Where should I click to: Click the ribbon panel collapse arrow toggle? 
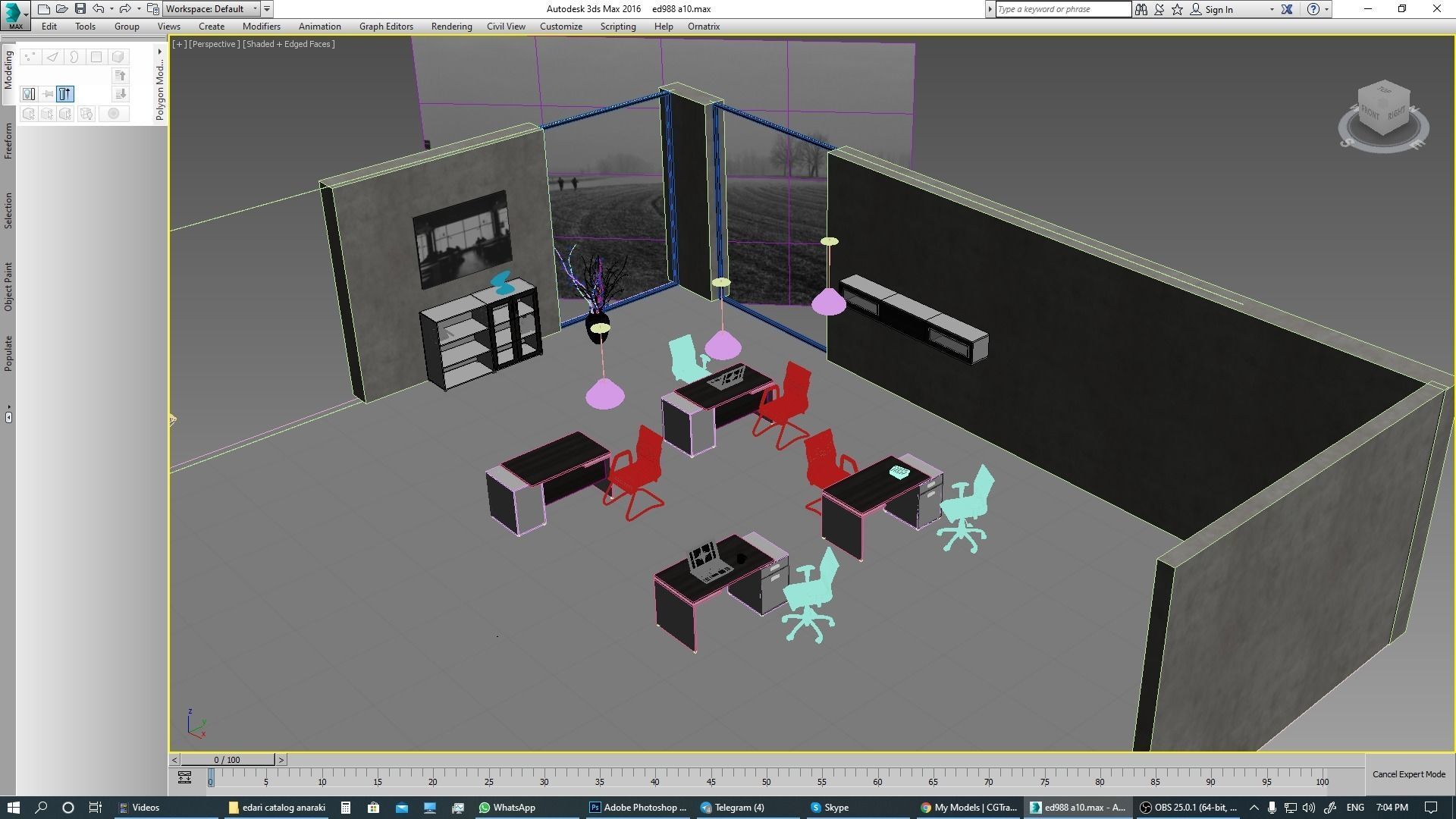coord(8,417)
